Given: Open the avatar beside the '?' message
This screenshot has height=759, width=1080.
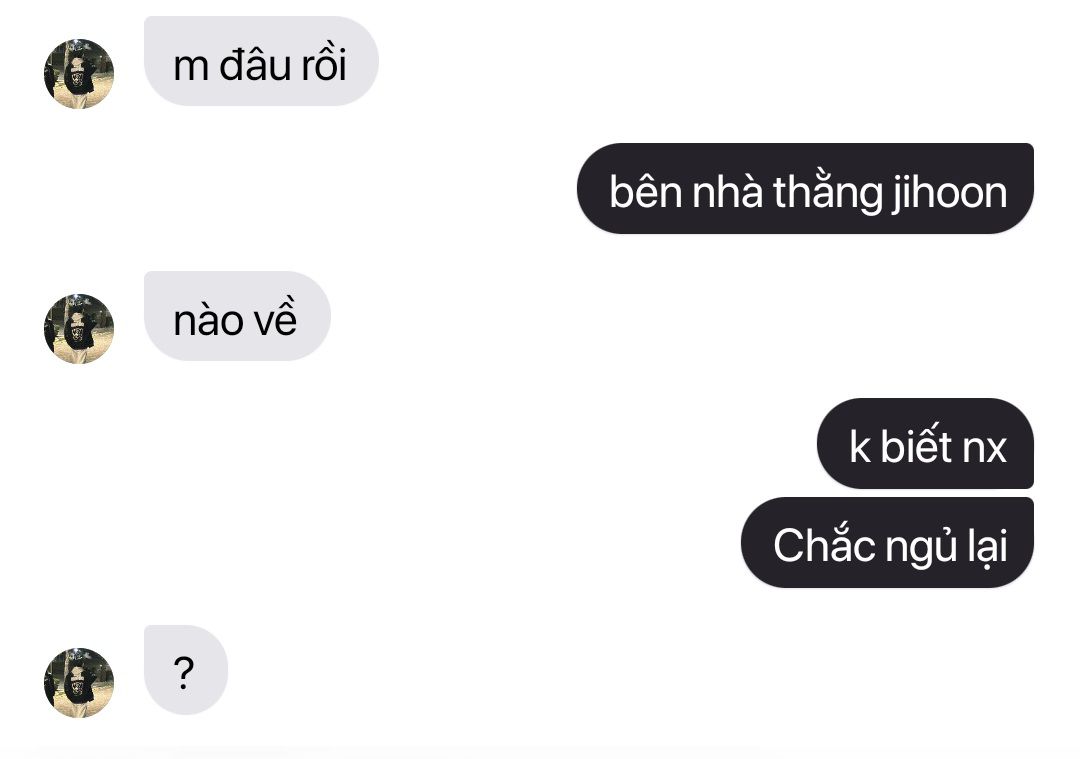Looking at the screenshot, I should point(79,683).
